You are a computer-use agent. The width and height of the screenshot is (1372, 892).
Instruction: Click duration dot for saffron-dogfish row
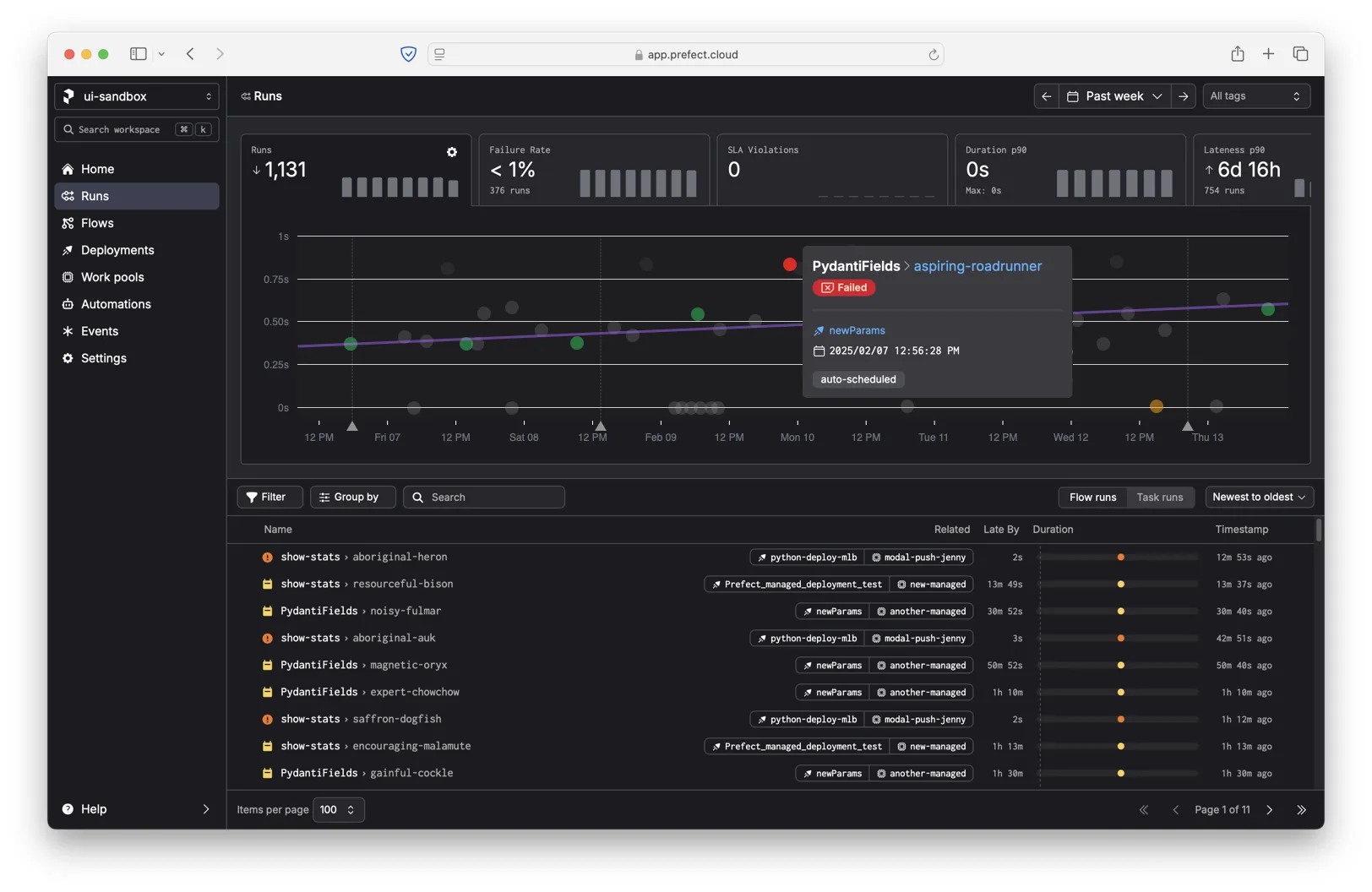pyautogui.click(x=1121, y=720)
